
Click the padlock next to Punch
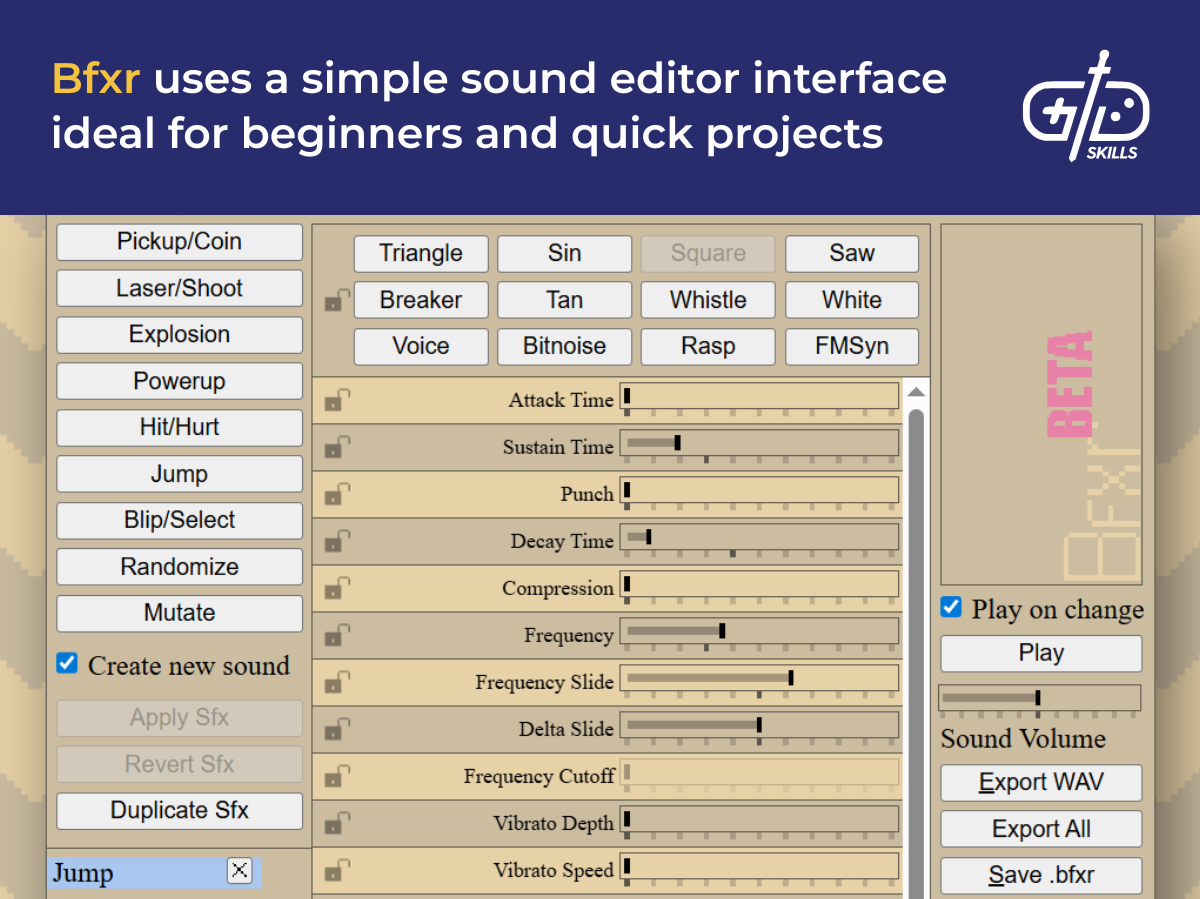(336, 494)
